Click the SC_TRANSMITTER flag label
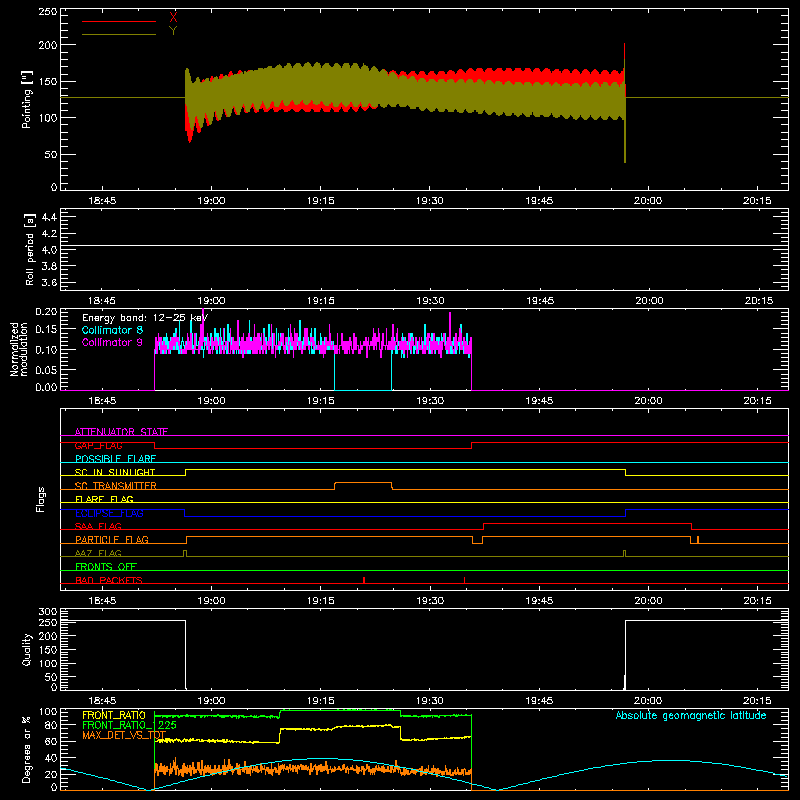 click(x=116, y=486)
